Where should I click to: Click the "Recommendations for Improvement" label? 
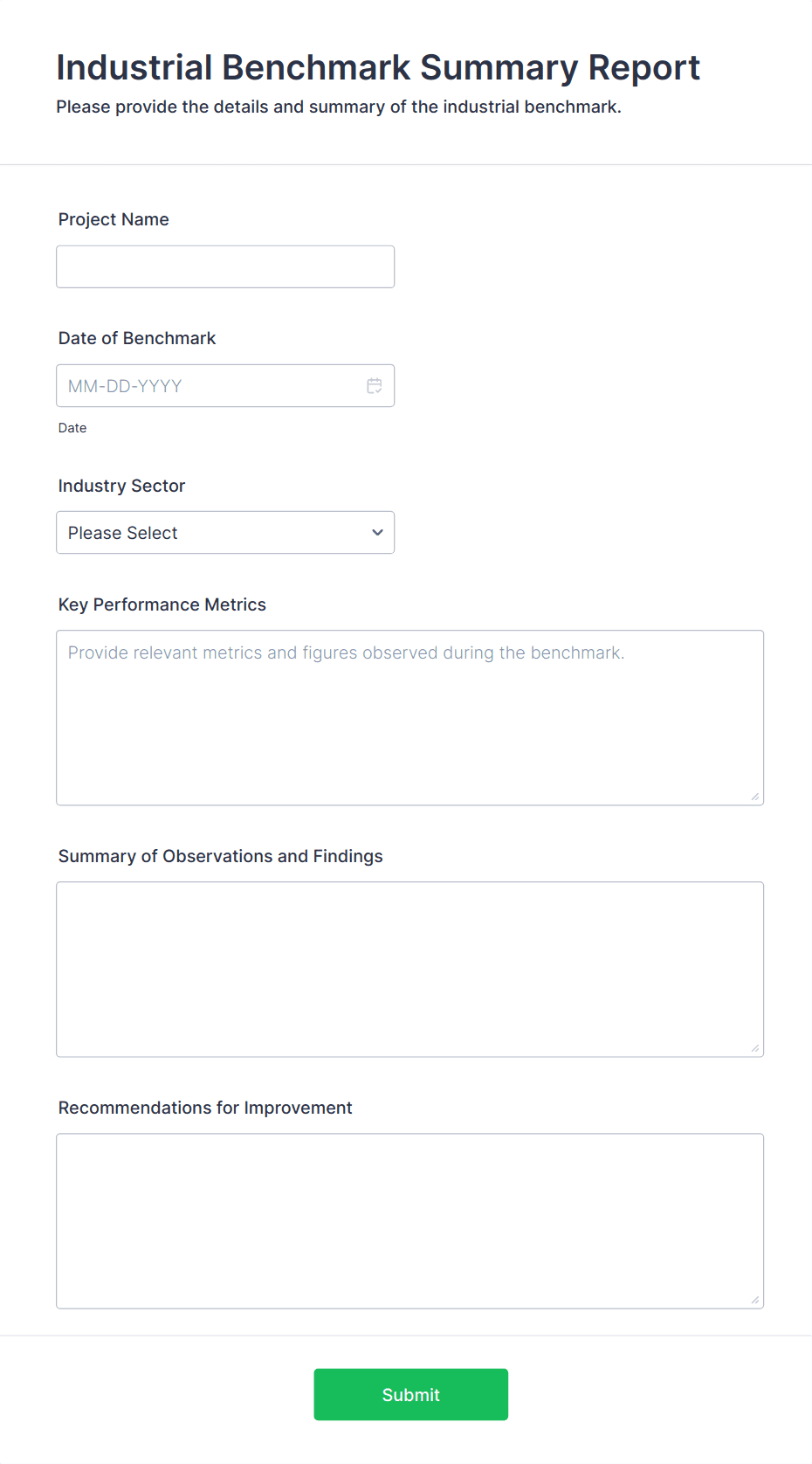point(205,1108)
